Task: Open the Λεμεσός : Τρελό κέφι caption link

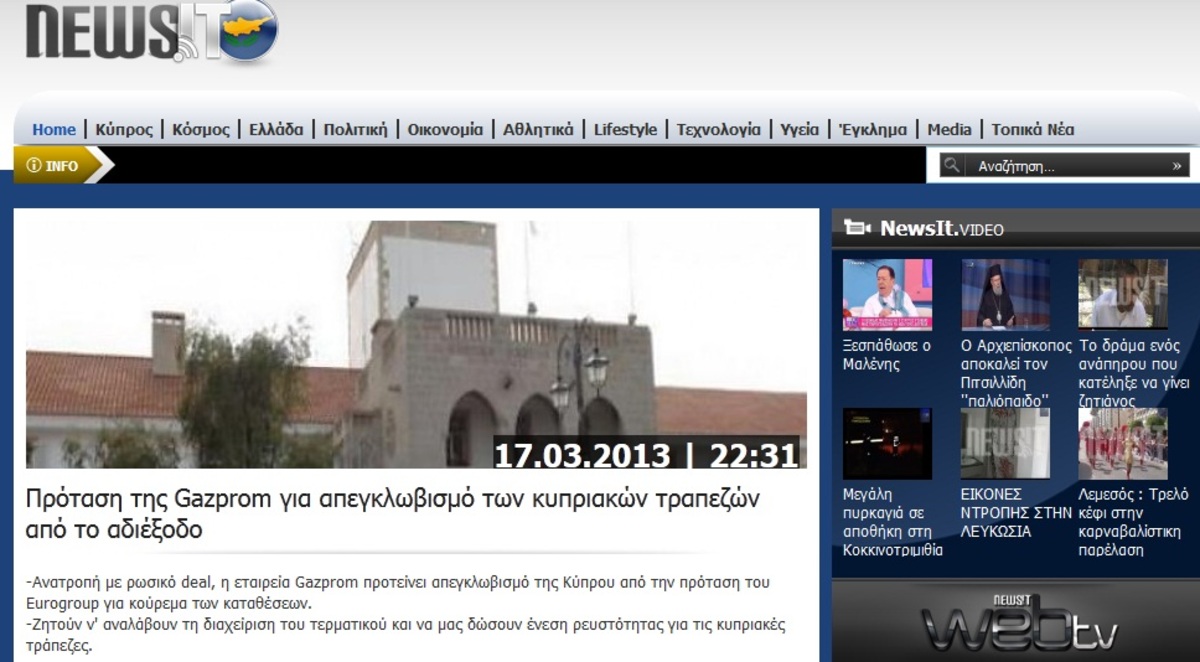Action: 1133,522
